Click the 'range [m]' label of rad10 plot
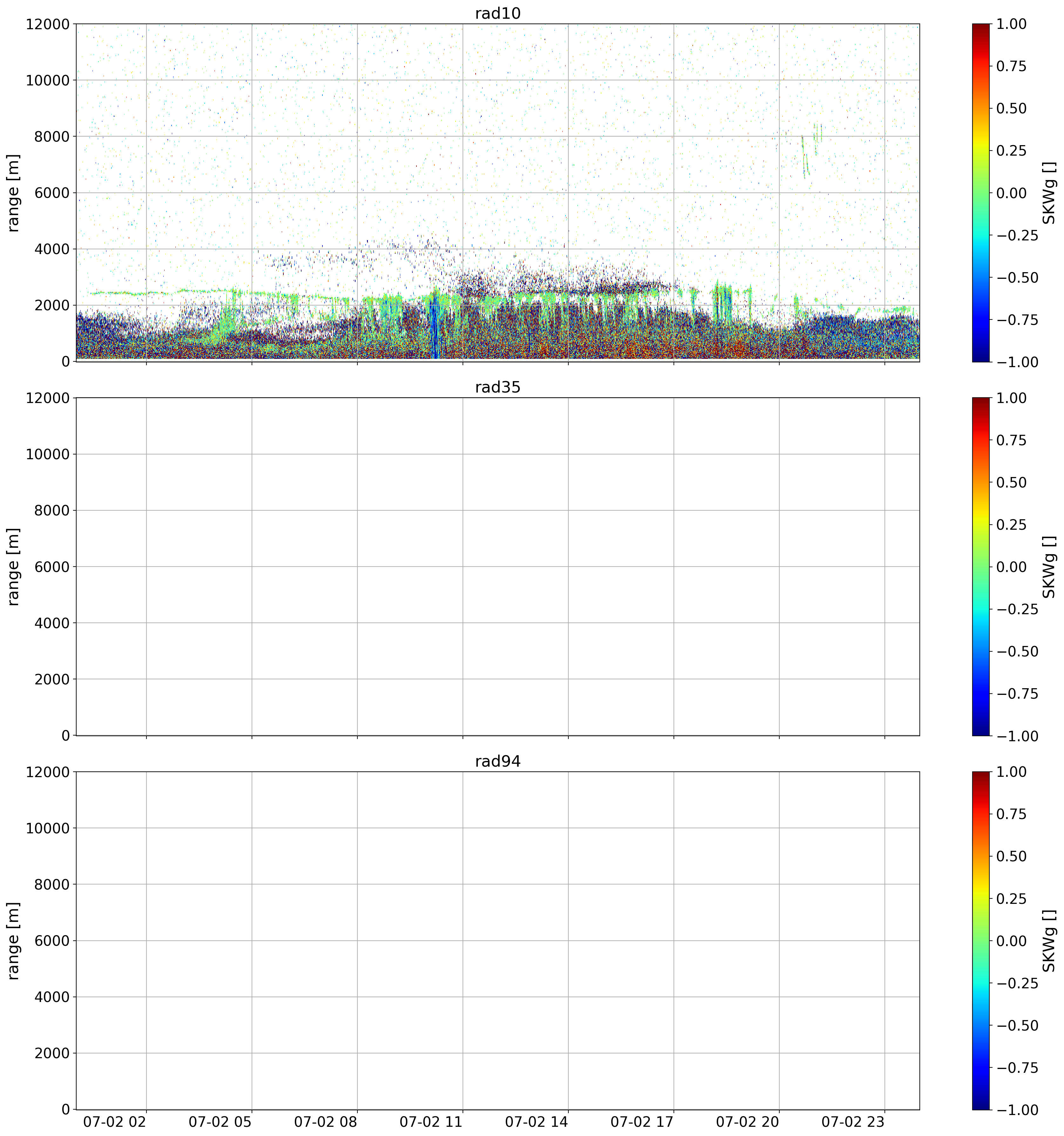 pos(13,192)
